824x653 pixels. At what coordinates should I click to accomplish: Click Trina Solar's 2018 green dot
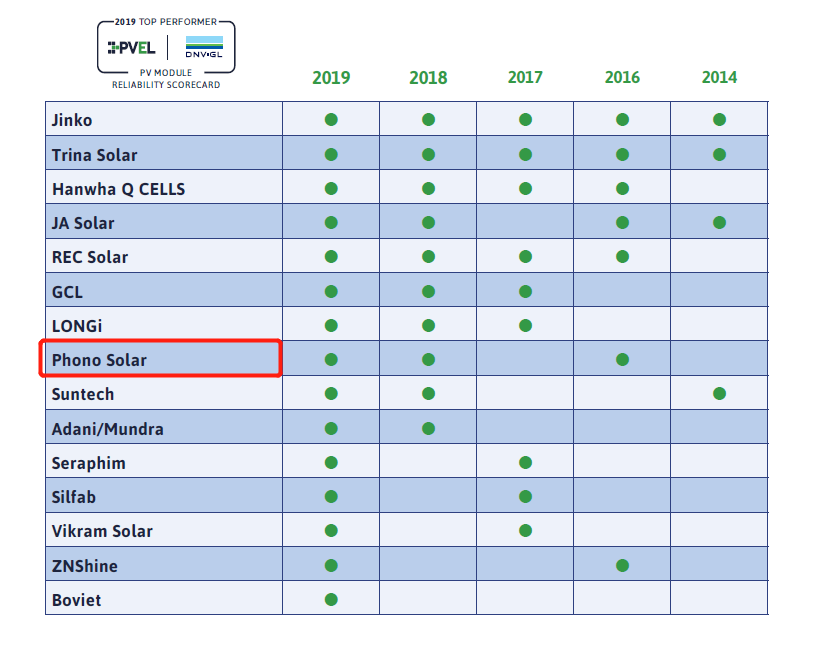click(x=428, y=154)
